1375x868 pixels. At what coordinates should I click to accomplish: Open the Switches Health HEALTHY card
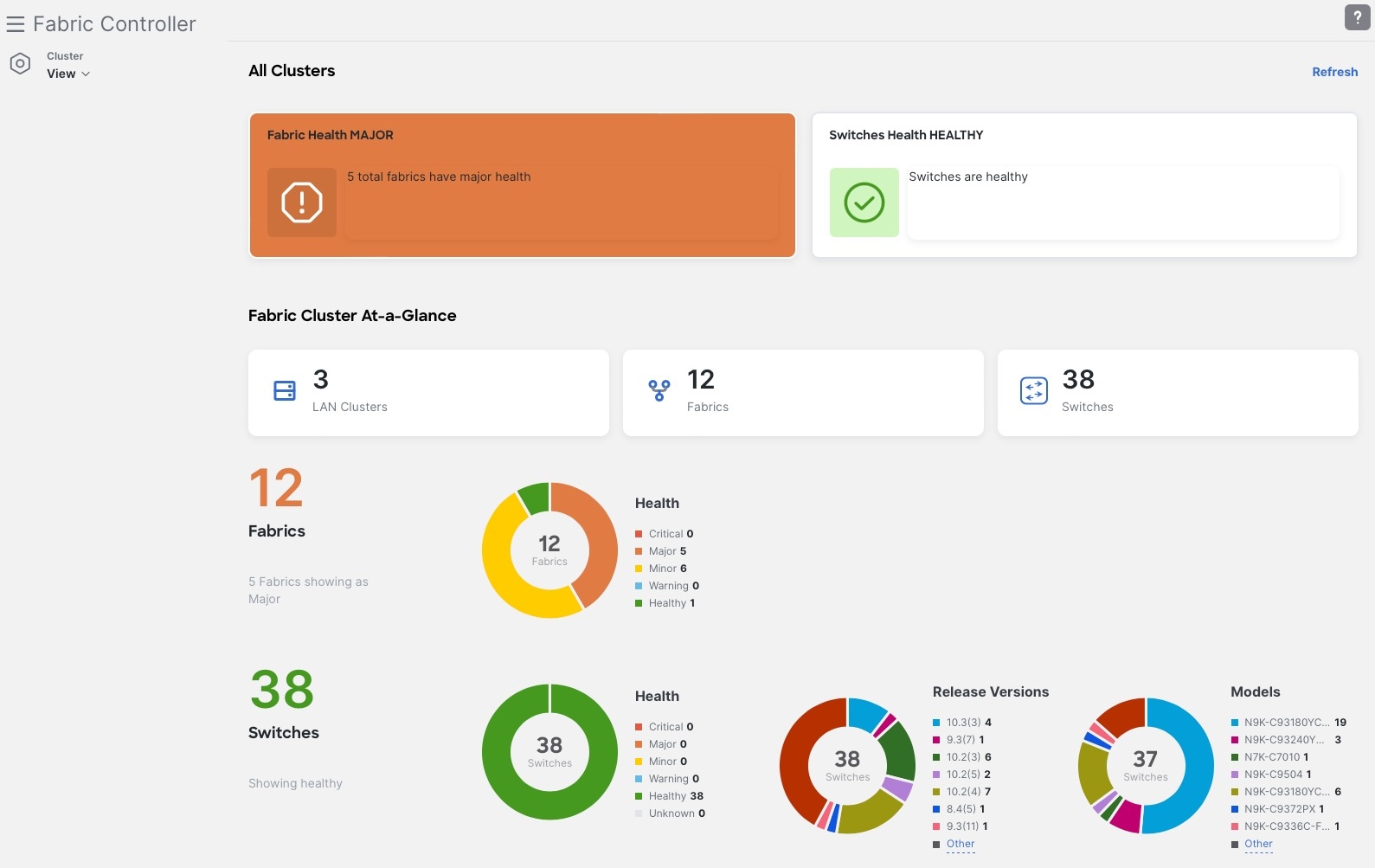1084,185
